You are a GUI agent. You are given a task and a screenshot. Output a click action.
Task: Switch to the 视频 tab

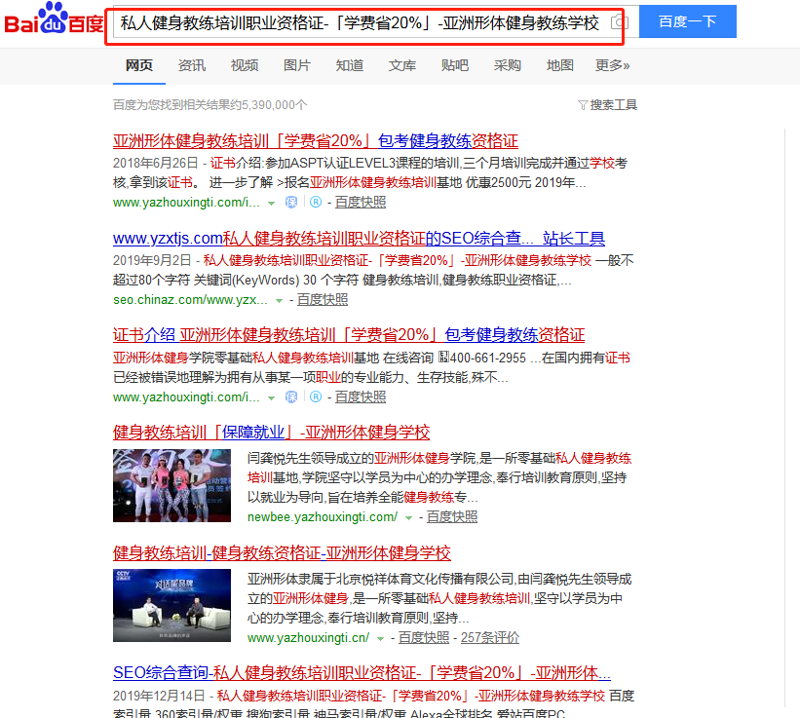click(x=244, y=65)
